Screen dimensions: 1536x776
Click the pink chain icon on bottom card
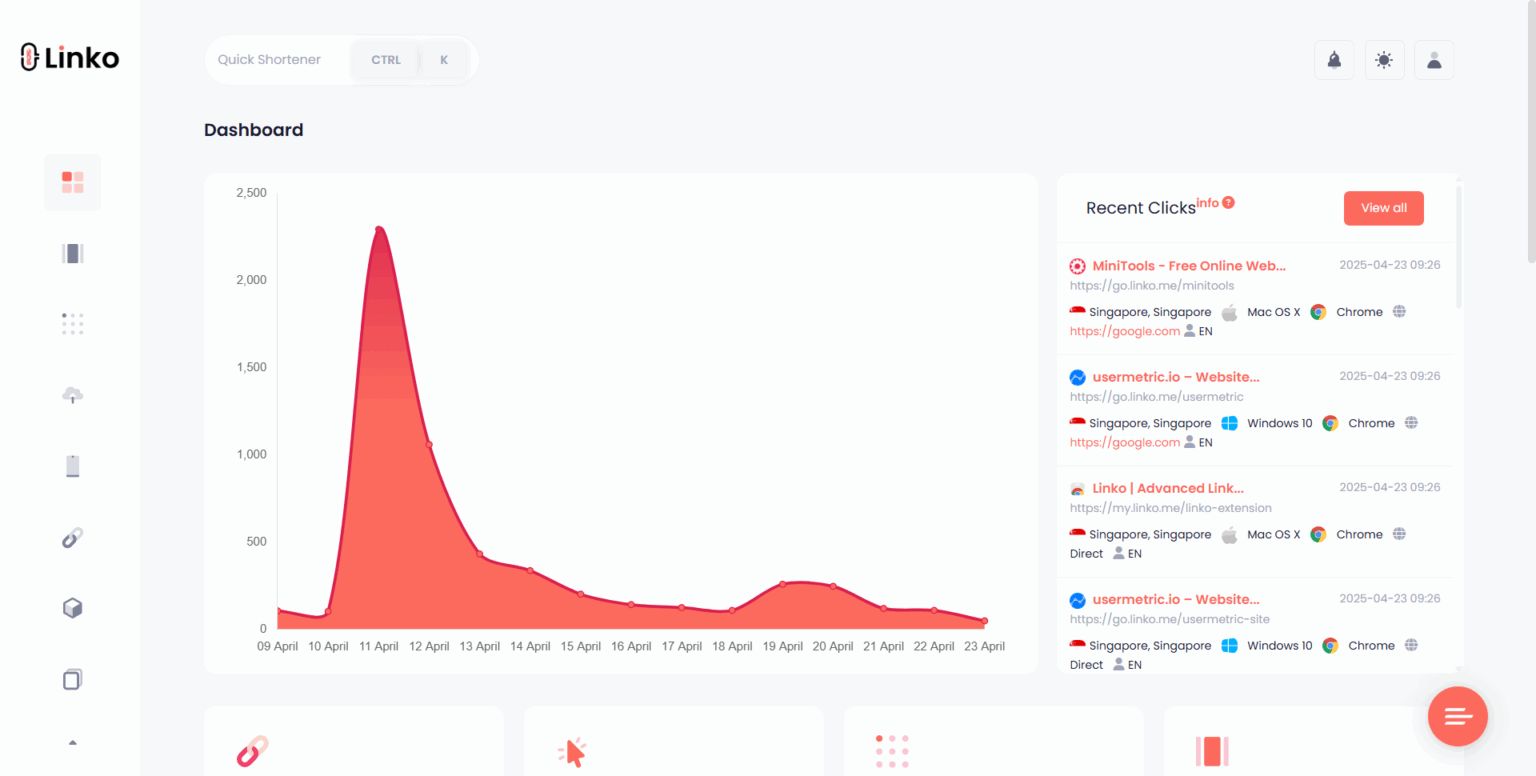(x=252, y=751)
